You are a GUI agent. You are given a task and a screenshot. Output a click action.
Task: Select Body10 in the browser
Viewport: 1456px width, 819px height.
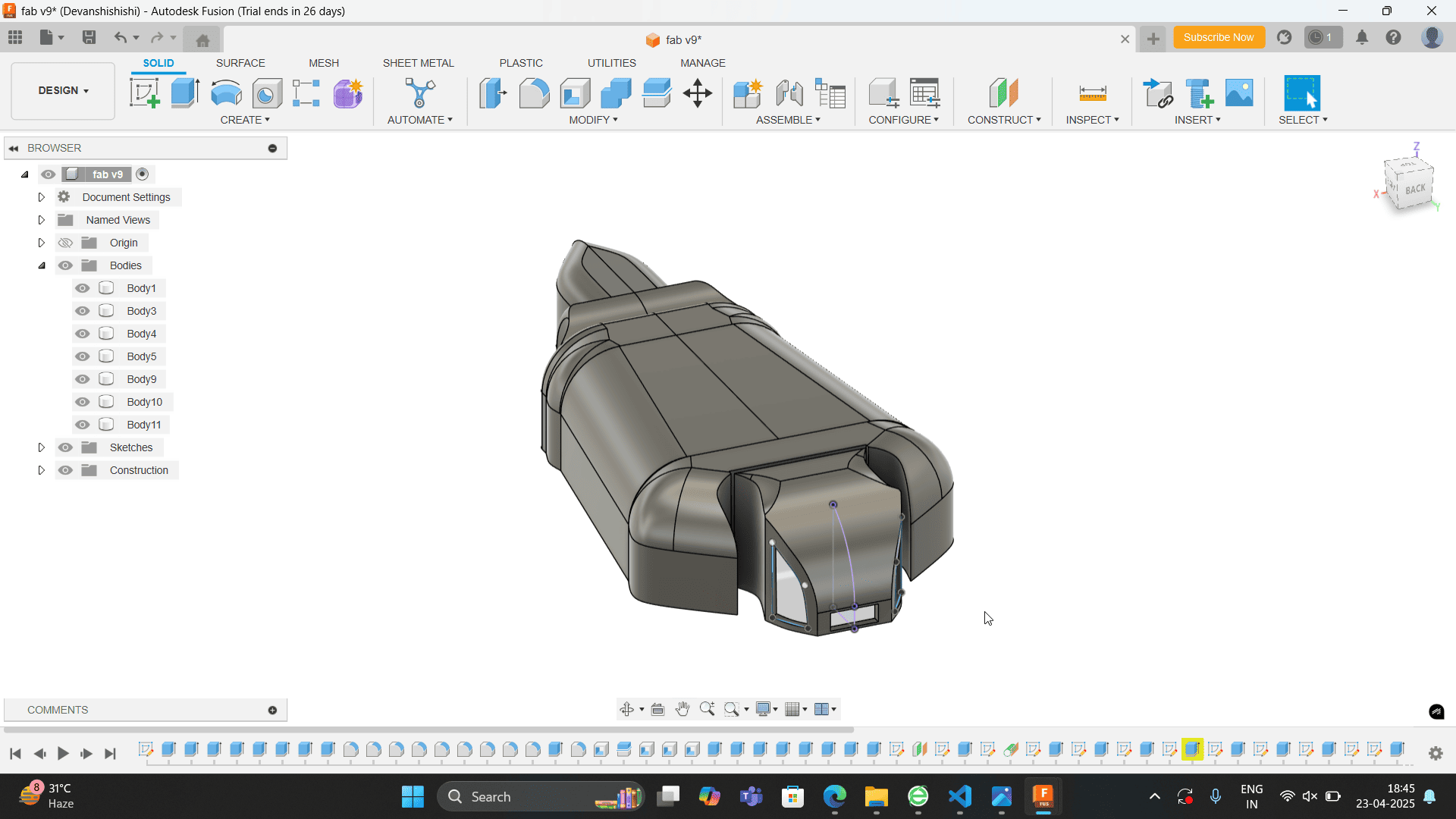pyautogui.click(x=144, y=402)
